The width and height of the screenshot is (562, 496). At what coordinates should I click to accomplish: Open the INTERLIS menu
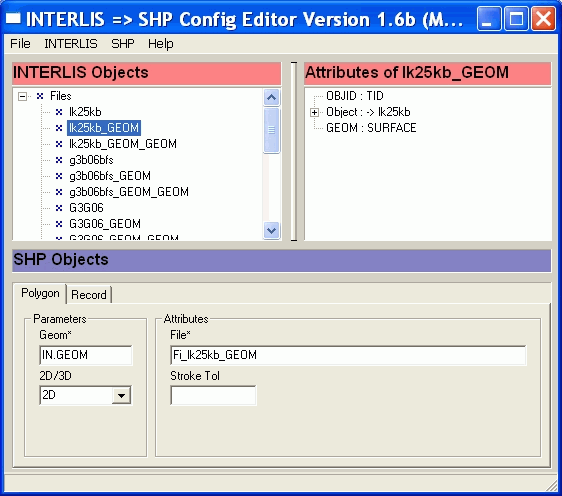(x=71, y=44)
